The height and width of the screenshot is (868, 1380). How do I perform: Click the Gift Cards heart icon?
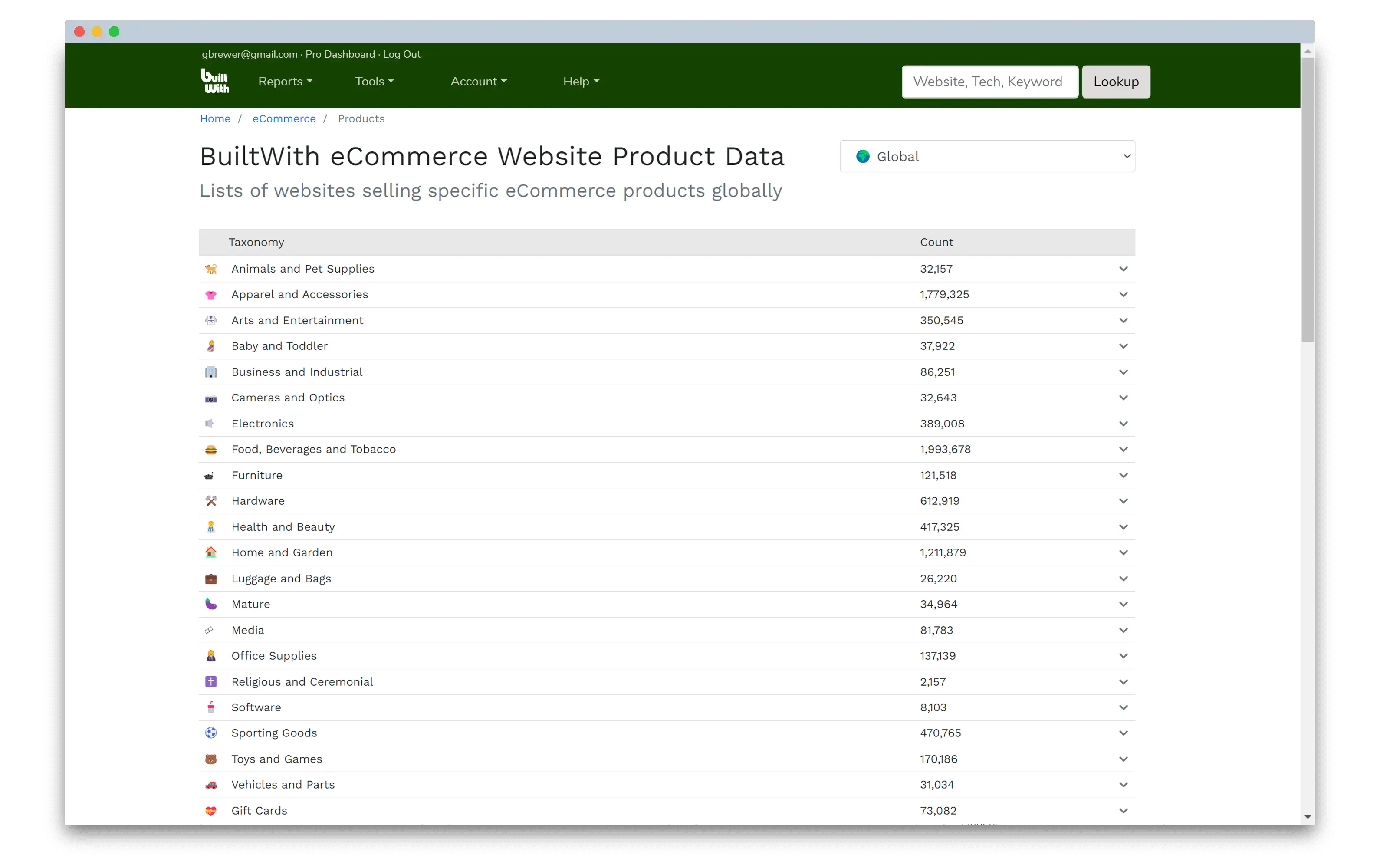click(x=211, y=811)
